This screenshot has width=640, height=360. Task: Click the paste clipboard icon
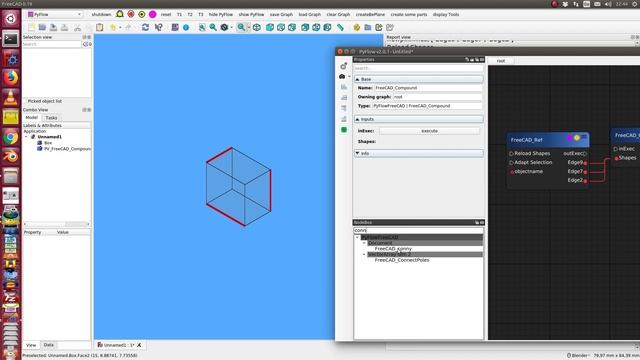100,27
